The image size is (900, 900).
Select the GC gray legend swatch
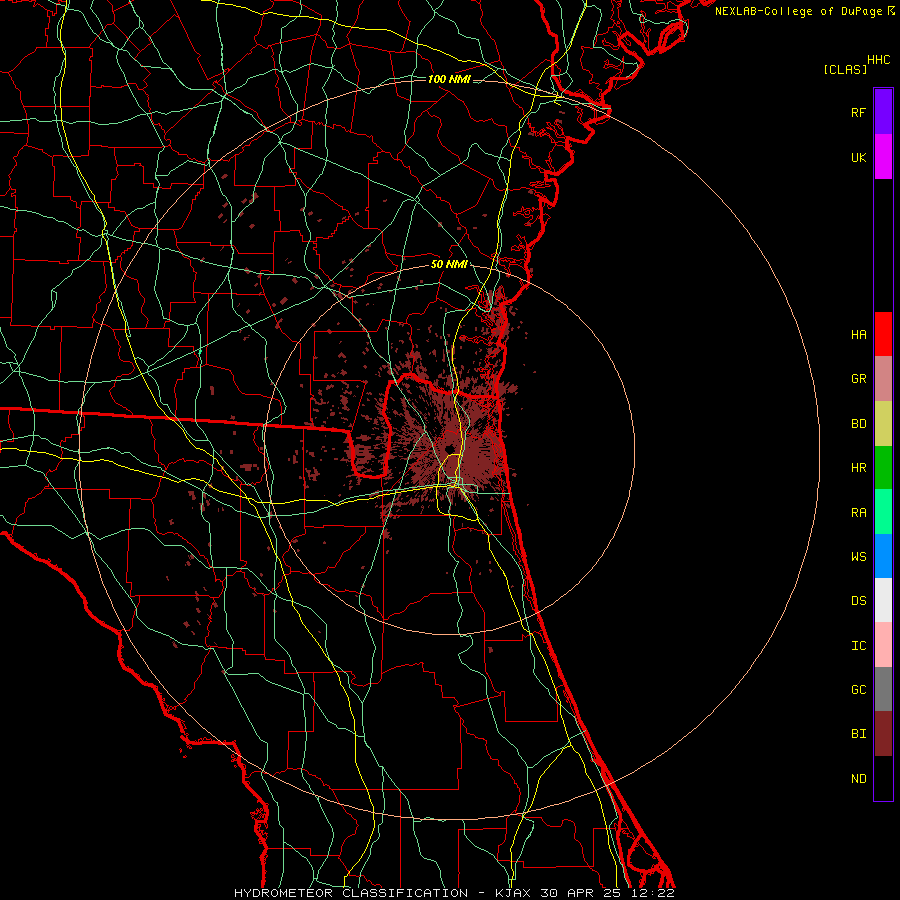(x=883, y=689)
